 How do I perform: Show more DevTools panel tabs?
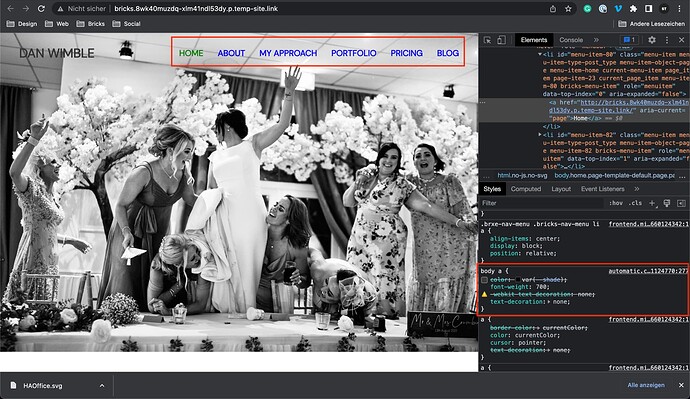(596, 40)
